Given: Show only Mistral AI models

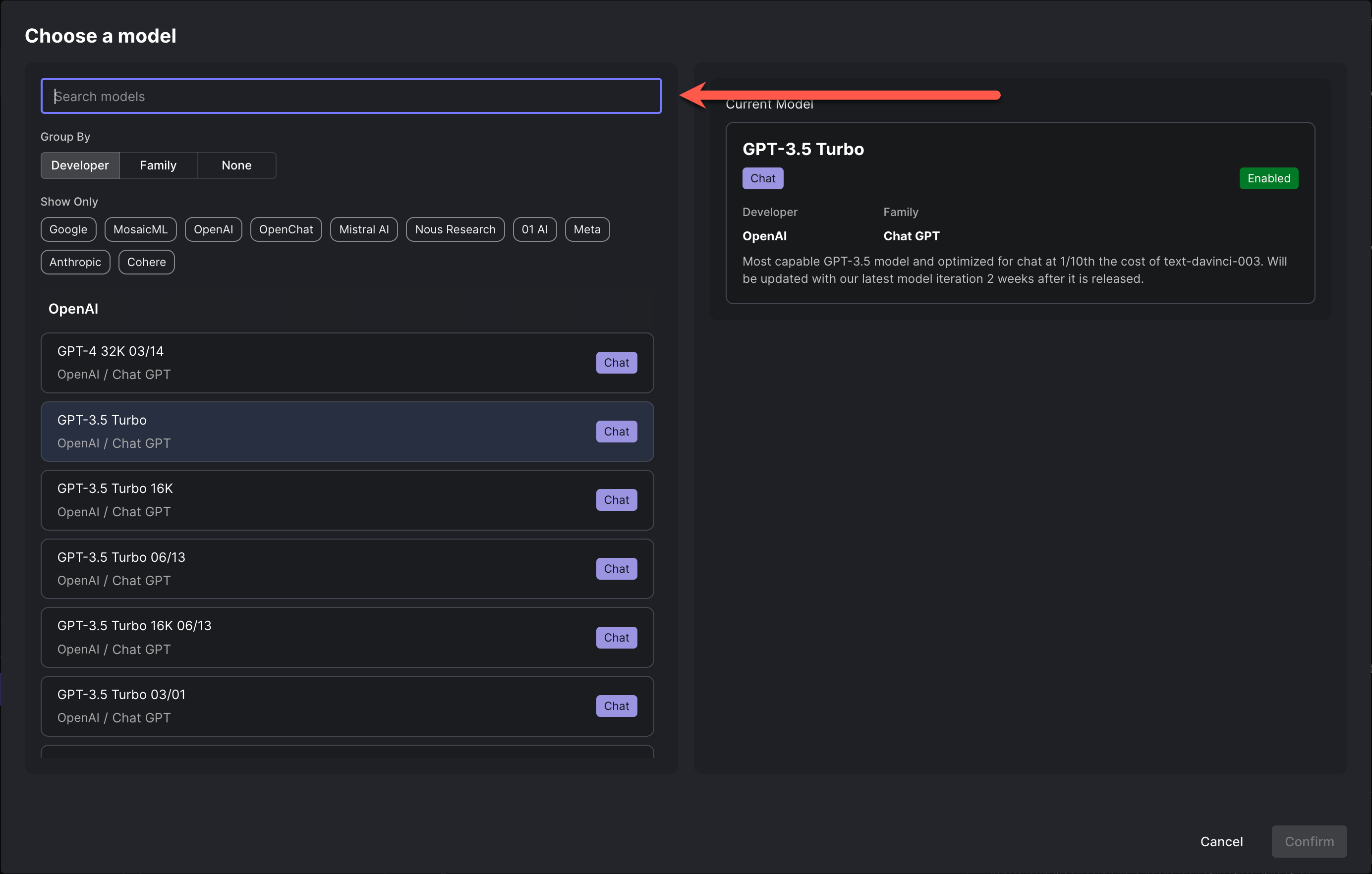Looking at the screenshot, I should click(364, 229).
